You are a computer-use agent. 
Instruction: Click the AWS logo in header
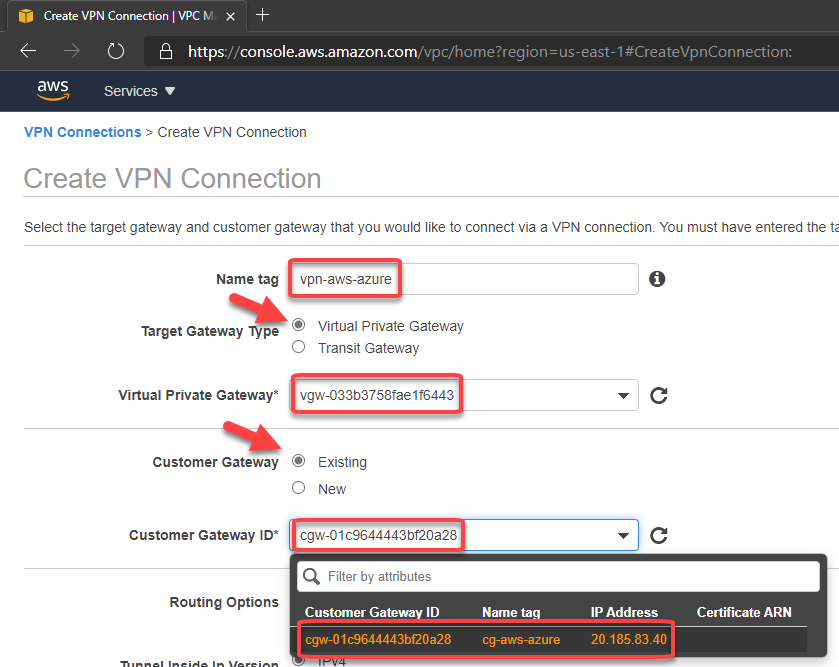53,90
